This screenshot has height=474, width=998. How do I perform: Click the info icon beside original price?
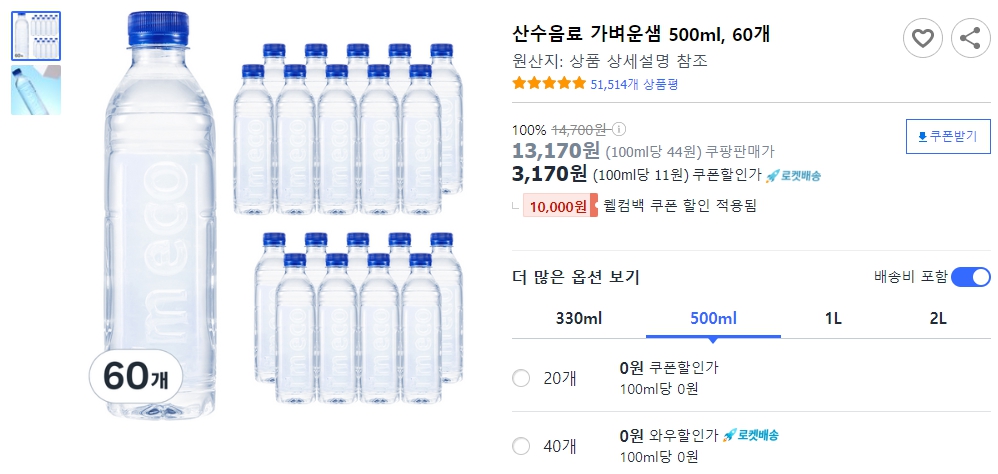(619, 130)
